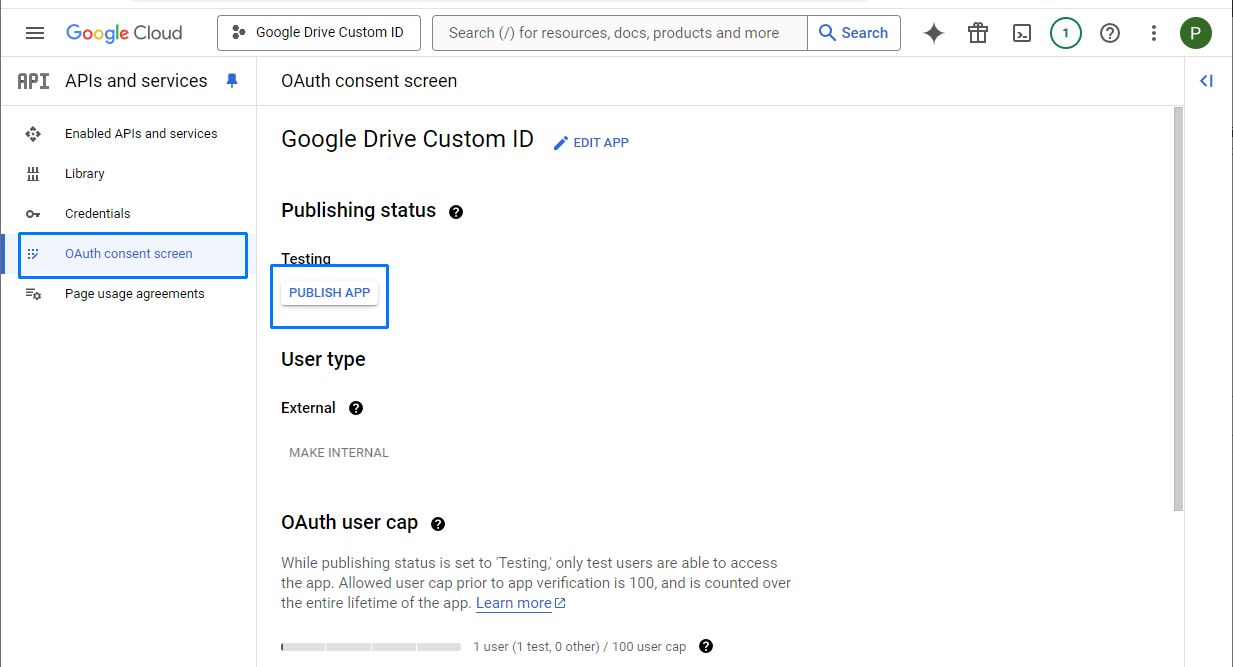Open the Gemini AI assistant
The width and height of the screenshot is (1233, 667).
(933, 33)
